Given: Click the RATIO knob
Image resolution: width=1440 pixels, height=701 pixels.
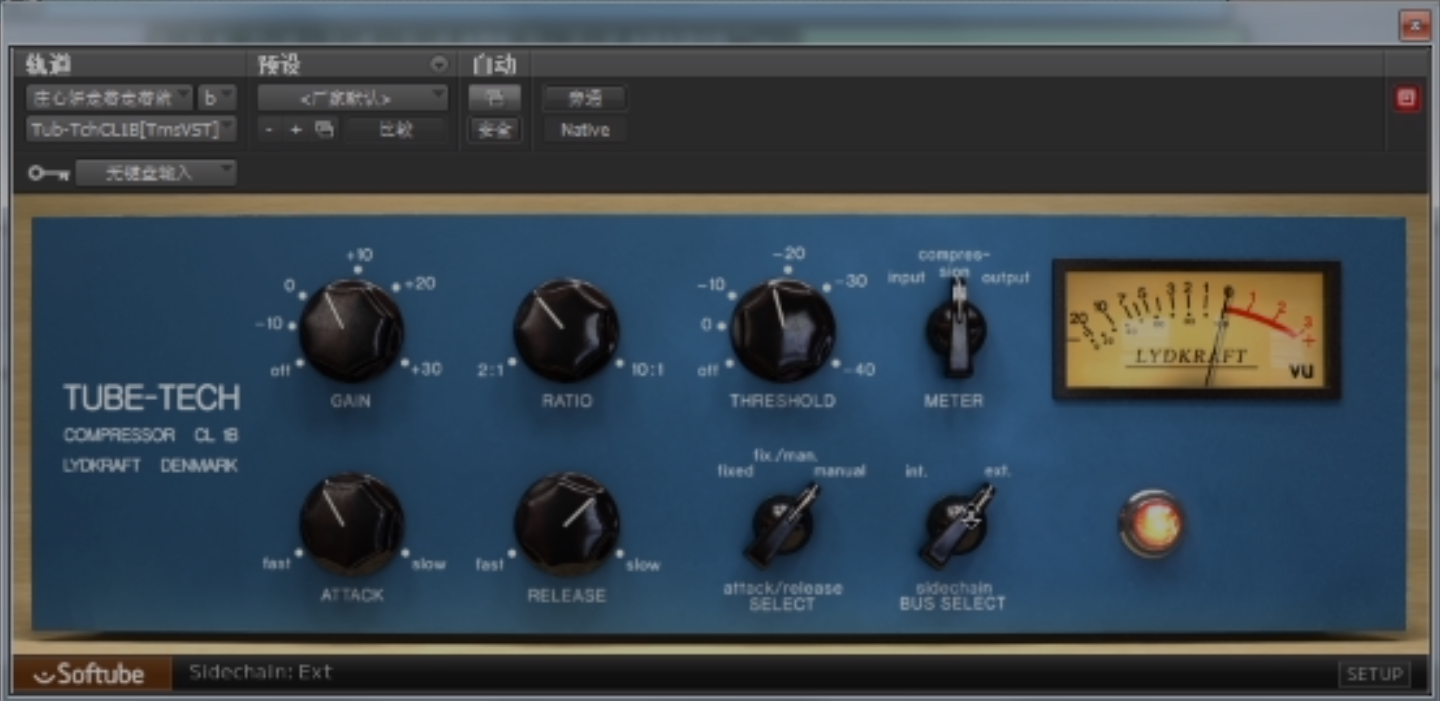Looking at the screenshot, I should [x=566, y=330].
